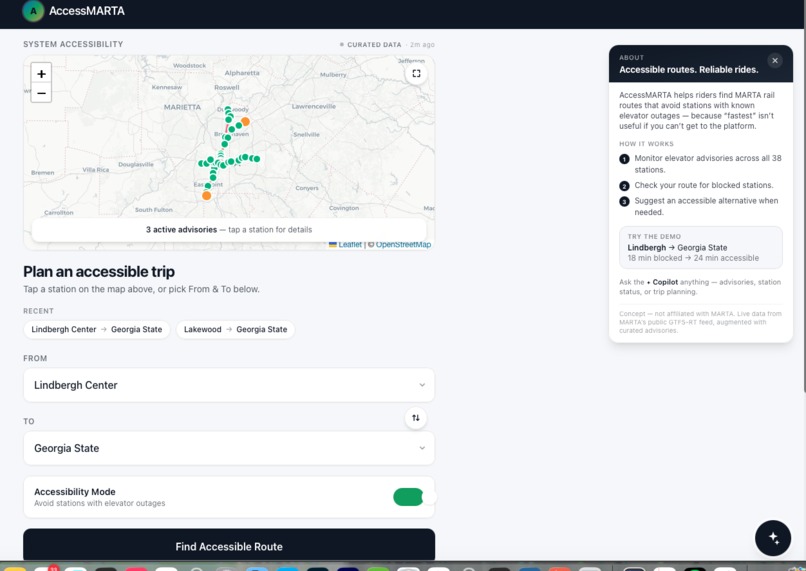806x571 pixels.
Task: Click the Alpharetta label on the map
Action: [x=242, y=73]
